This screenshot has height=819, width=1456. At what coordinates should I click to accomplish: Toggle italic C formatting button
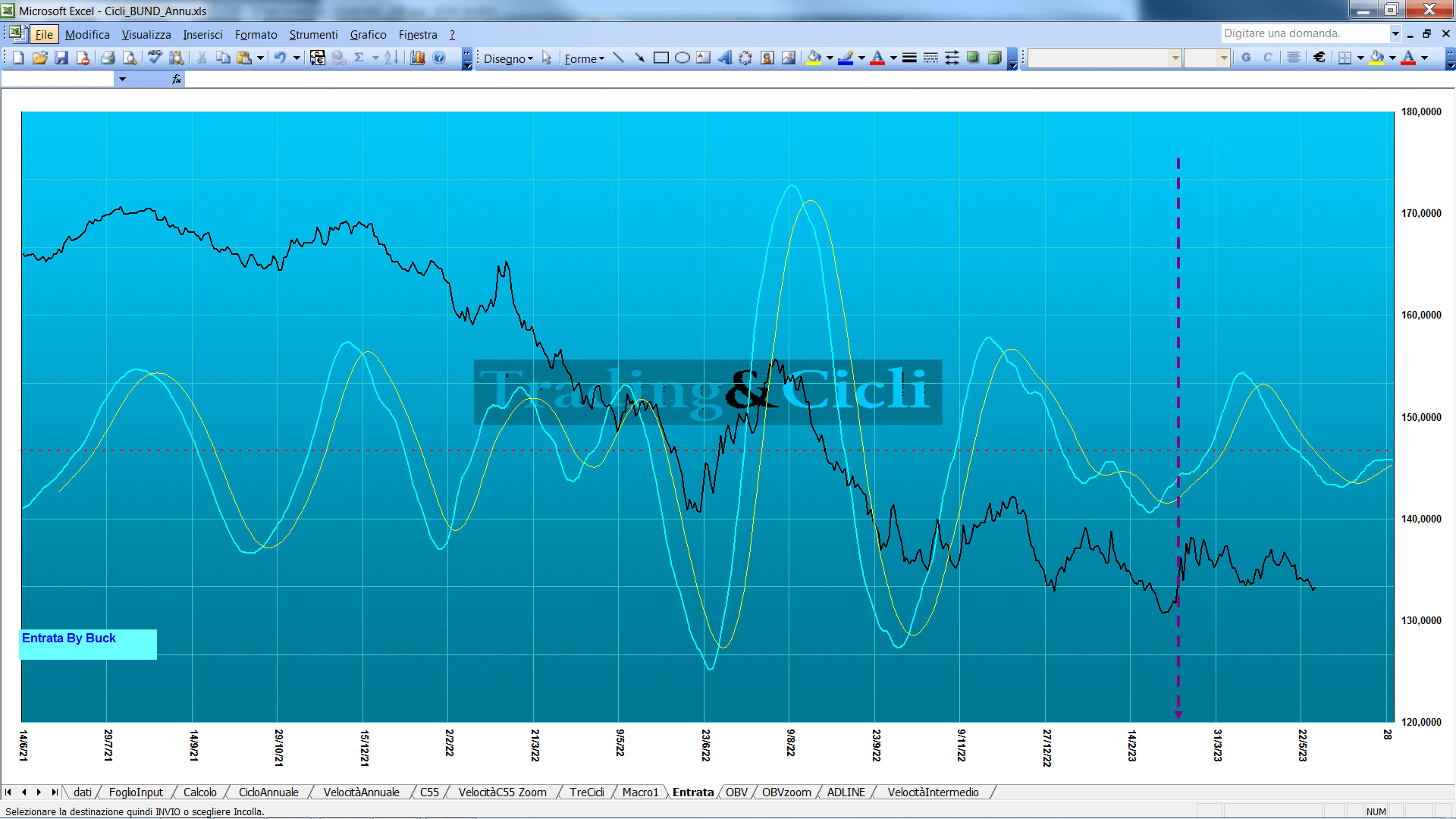(1267, 58)
